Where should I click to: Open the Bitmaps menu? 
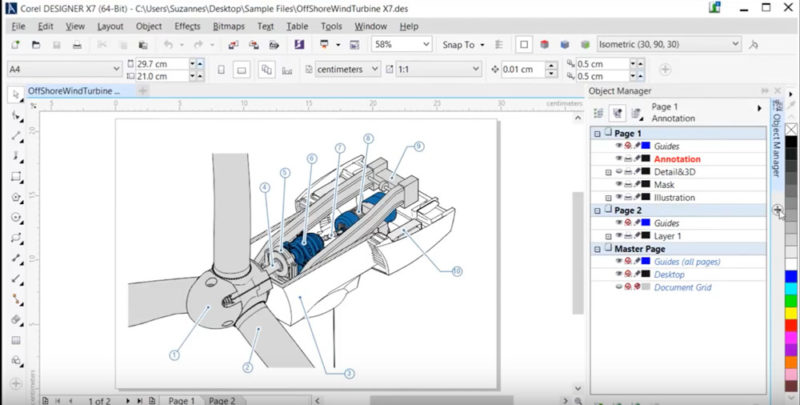point(229,26)
